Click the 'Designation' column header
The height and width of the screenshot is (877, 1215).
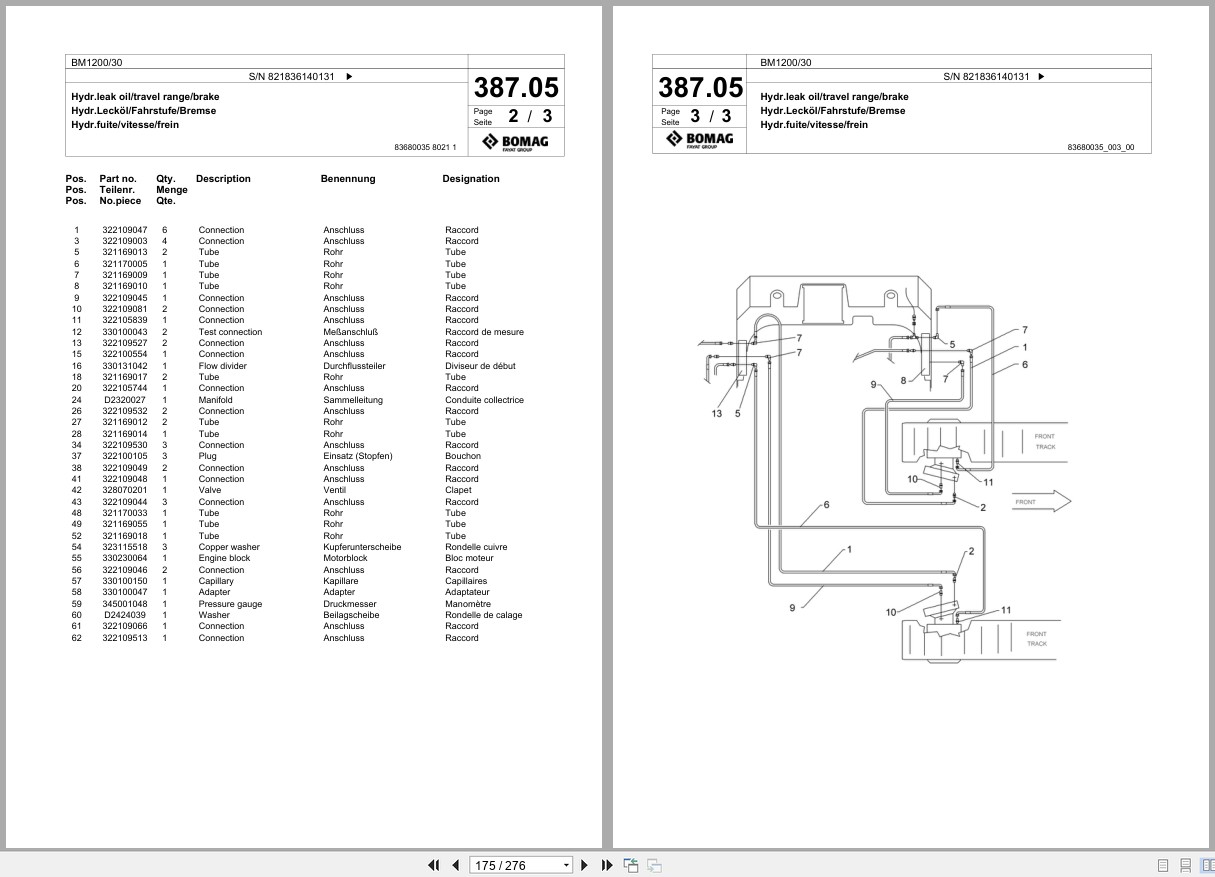pos(471,179)
